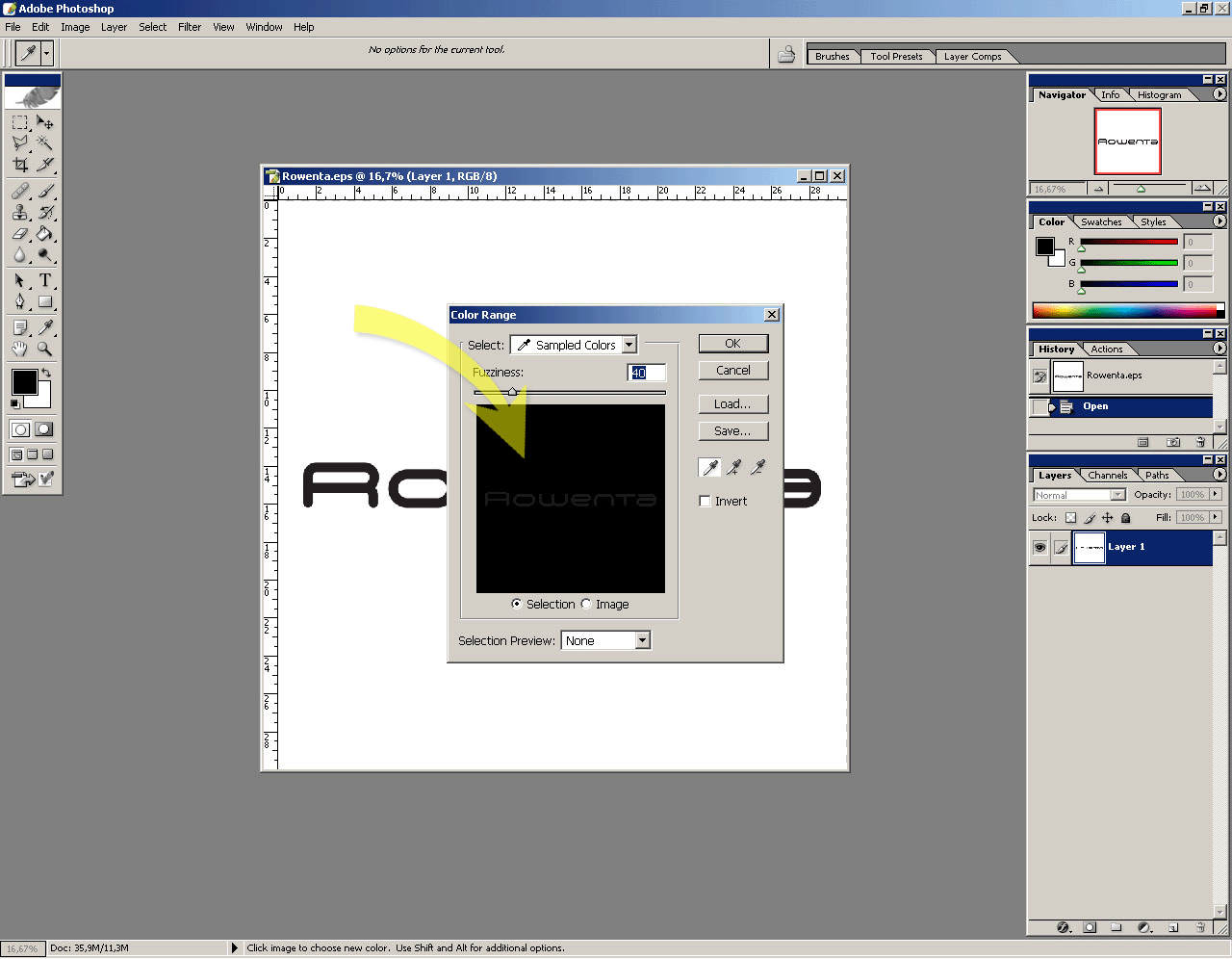Select the Crop tool in toolbox
Screen dimensions: 1232x959
(20, 165)
